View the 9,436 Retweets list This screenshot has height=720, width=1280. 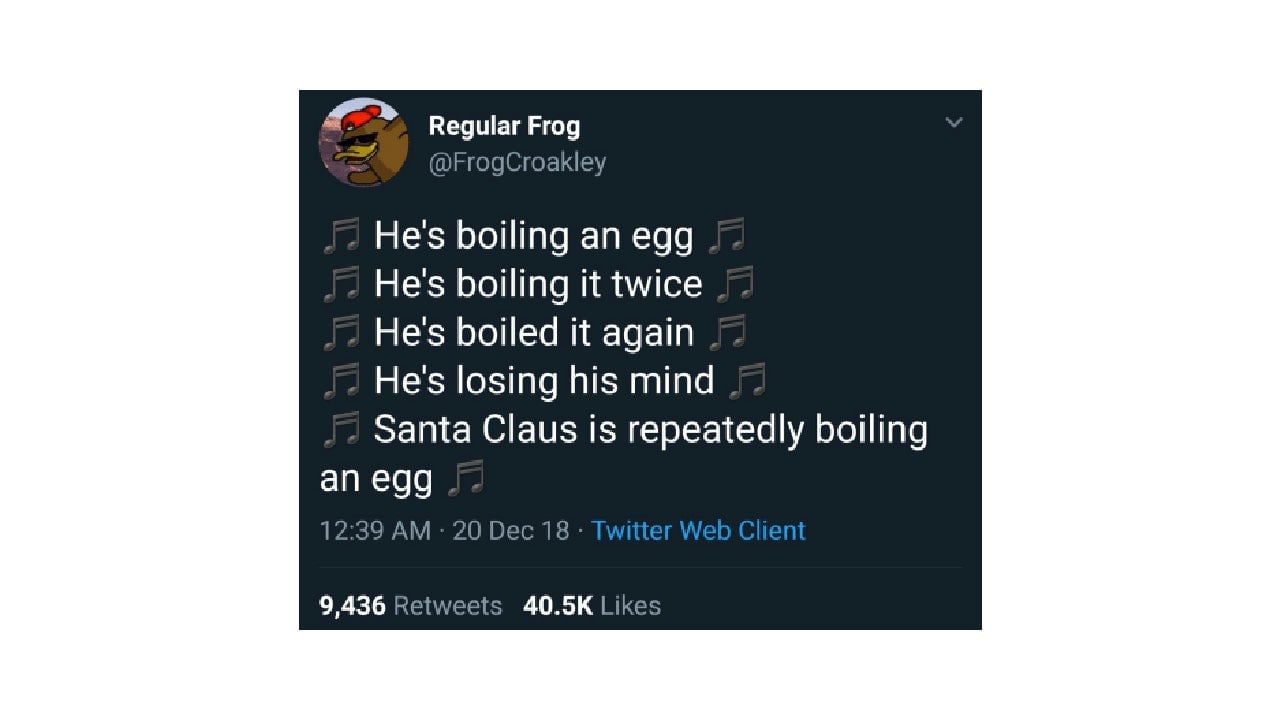tap(410, 605)
